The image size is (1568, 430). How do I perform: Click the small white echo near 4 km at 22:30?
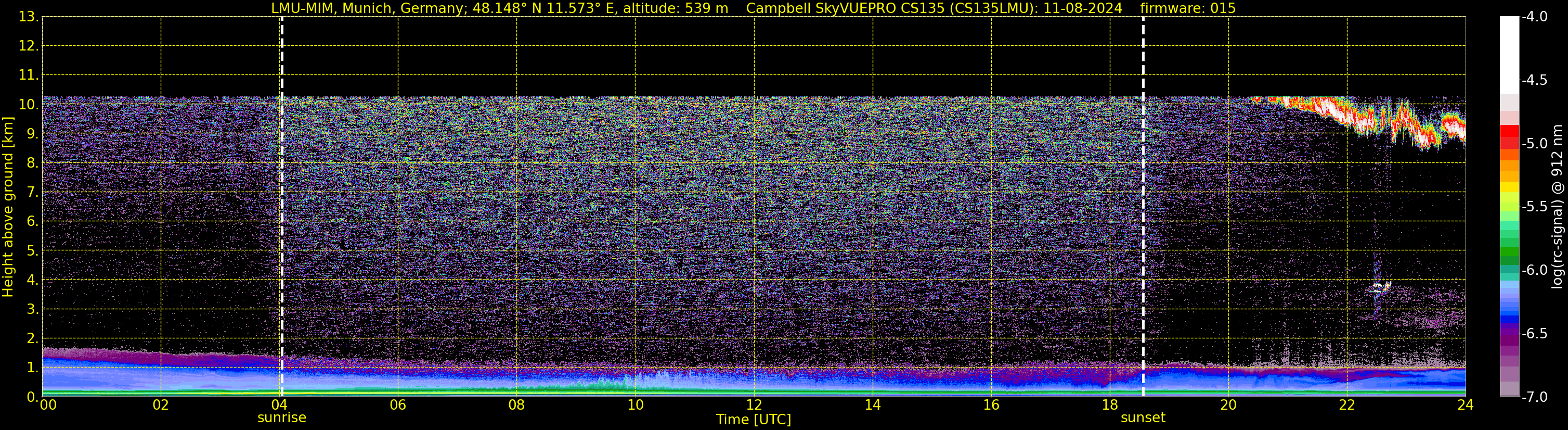pyautogui.click(x=1381, y=287)
